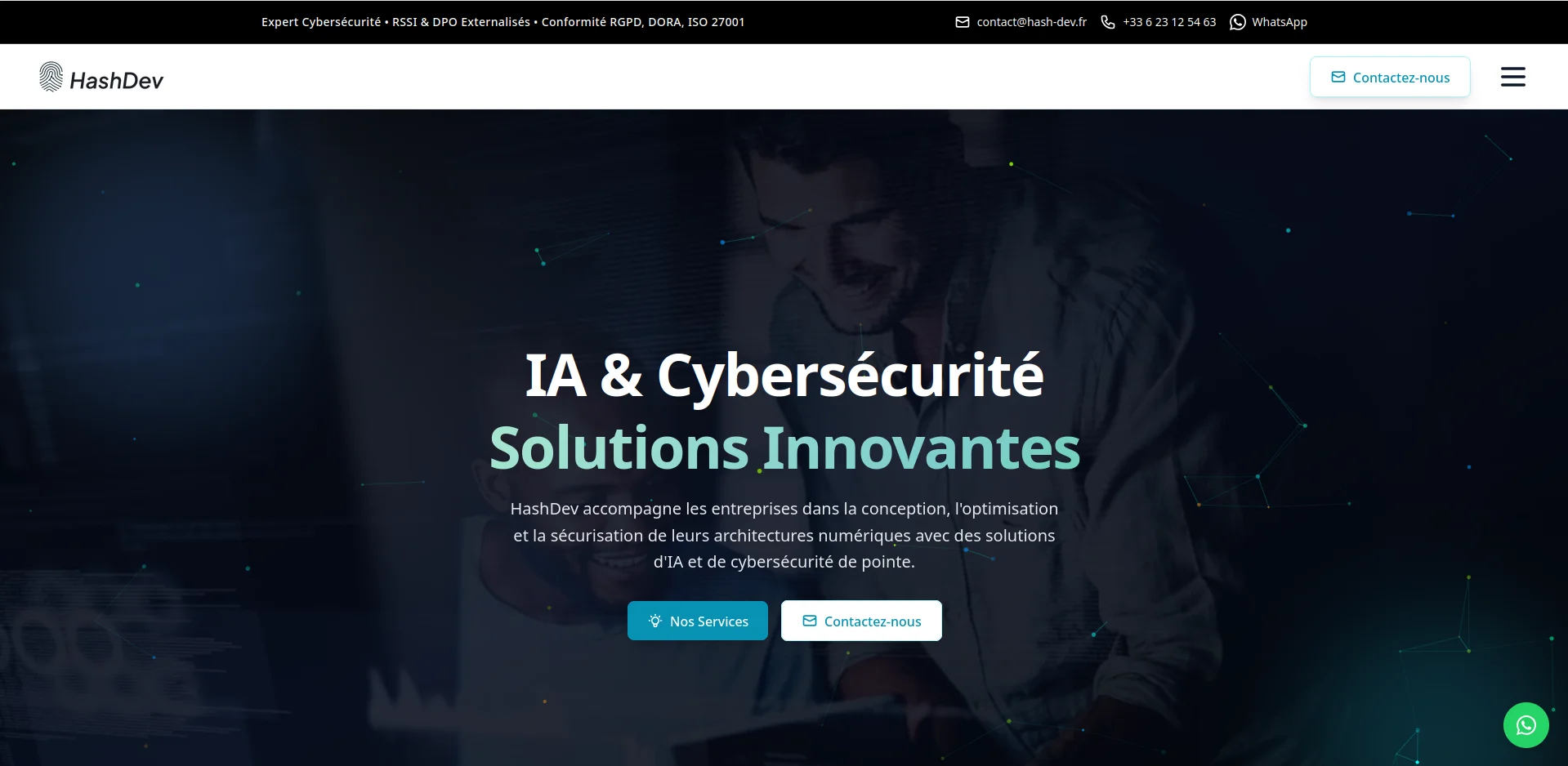Click the phone handset icon
The height and width of the screenshot is (766, 1568).
(x=1107, y=22)
